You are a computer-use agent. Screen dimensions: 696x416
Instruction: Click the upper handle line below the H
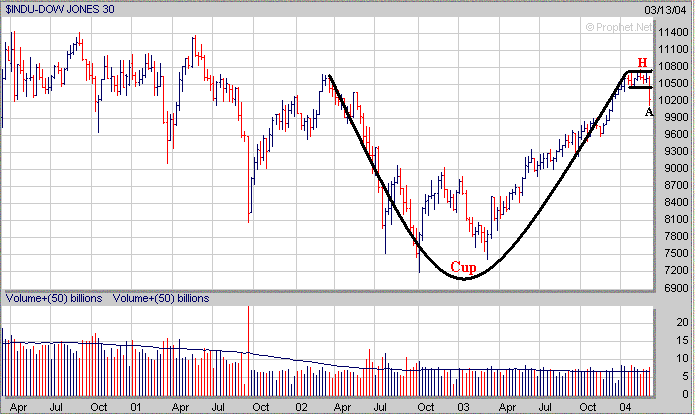tap(639, 71)
